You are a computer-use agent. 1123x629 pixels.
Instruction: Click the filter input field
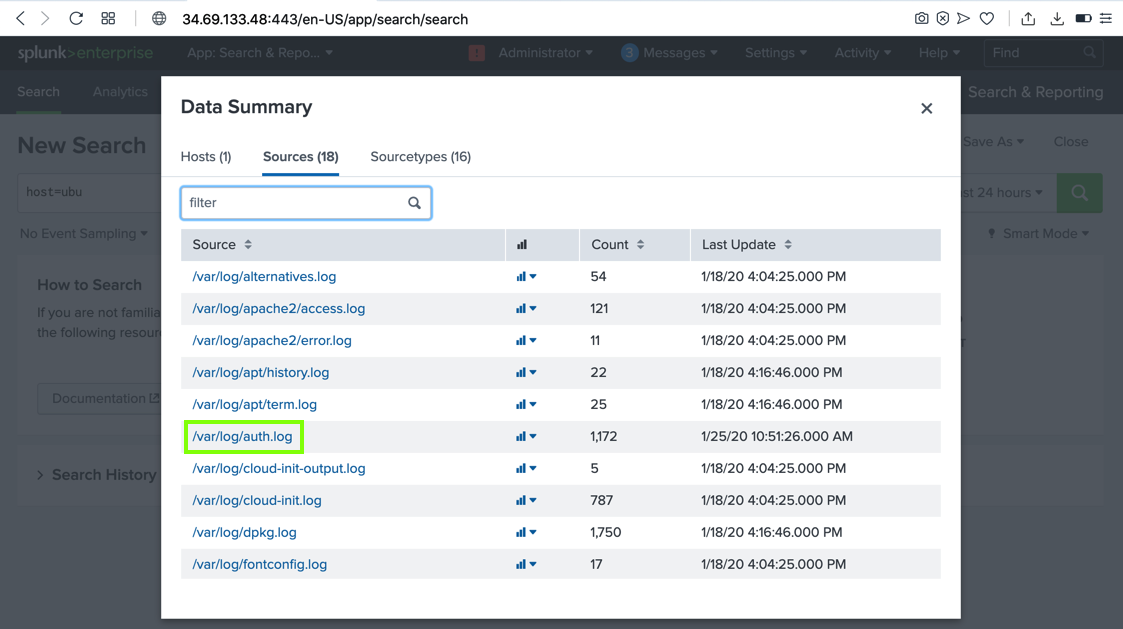[306, 203]
